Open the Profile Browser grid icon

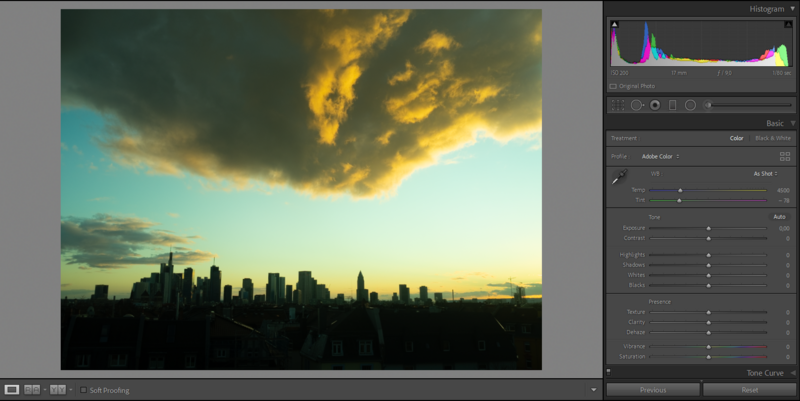tap(785, 157)
